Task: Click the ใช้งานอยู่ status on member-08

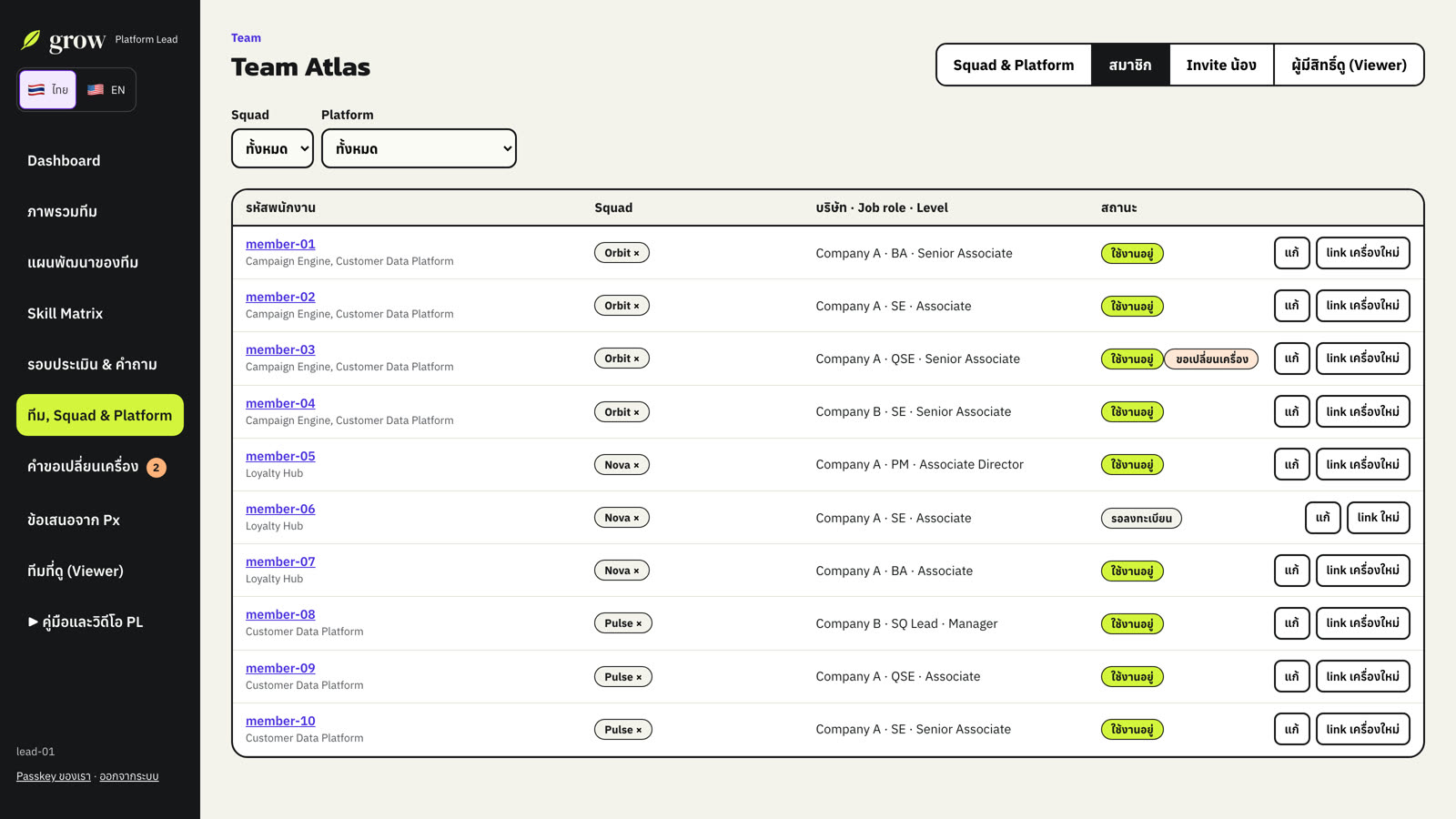Action: tap(1132, 624)
